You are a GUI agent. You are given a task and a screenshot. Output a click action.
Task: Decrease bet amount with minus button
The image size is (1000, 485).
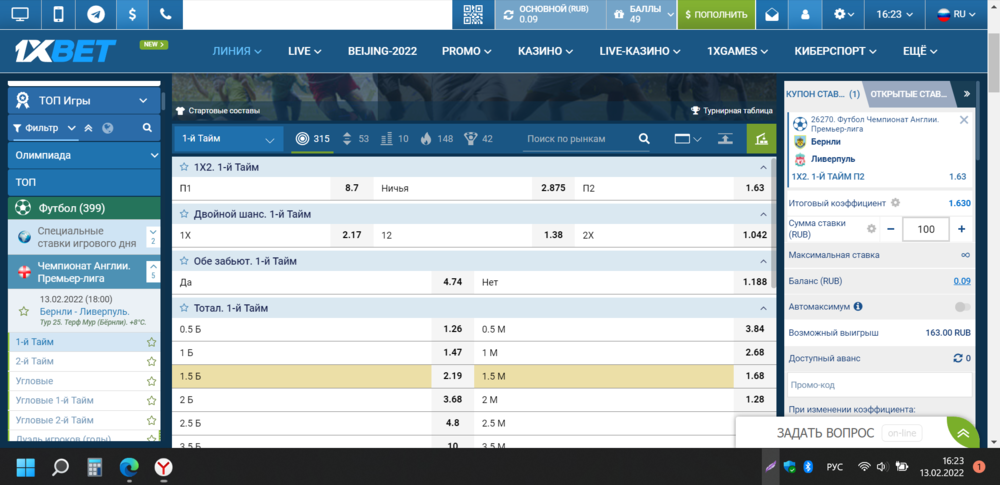pyautogui.click(x=890, y=229)
